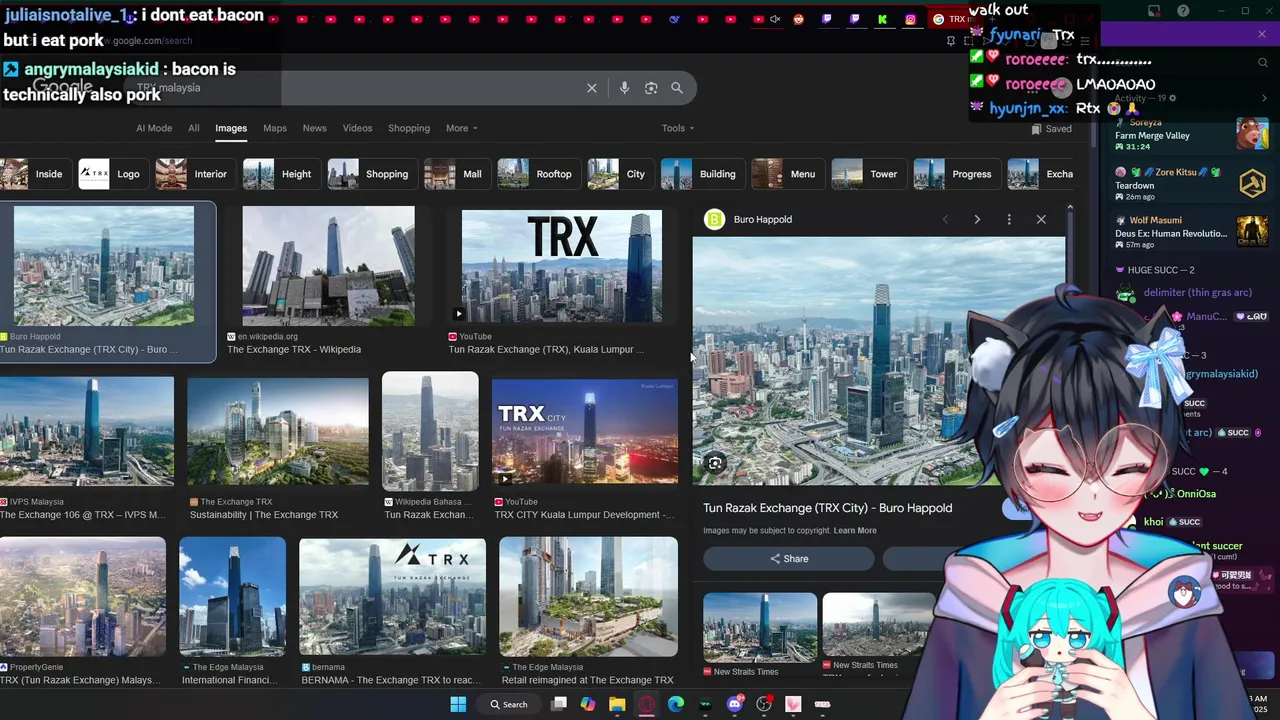The image size is (1280, 720).
Task: Open the Instagram browser tab
Action: (x=910, y=19)
